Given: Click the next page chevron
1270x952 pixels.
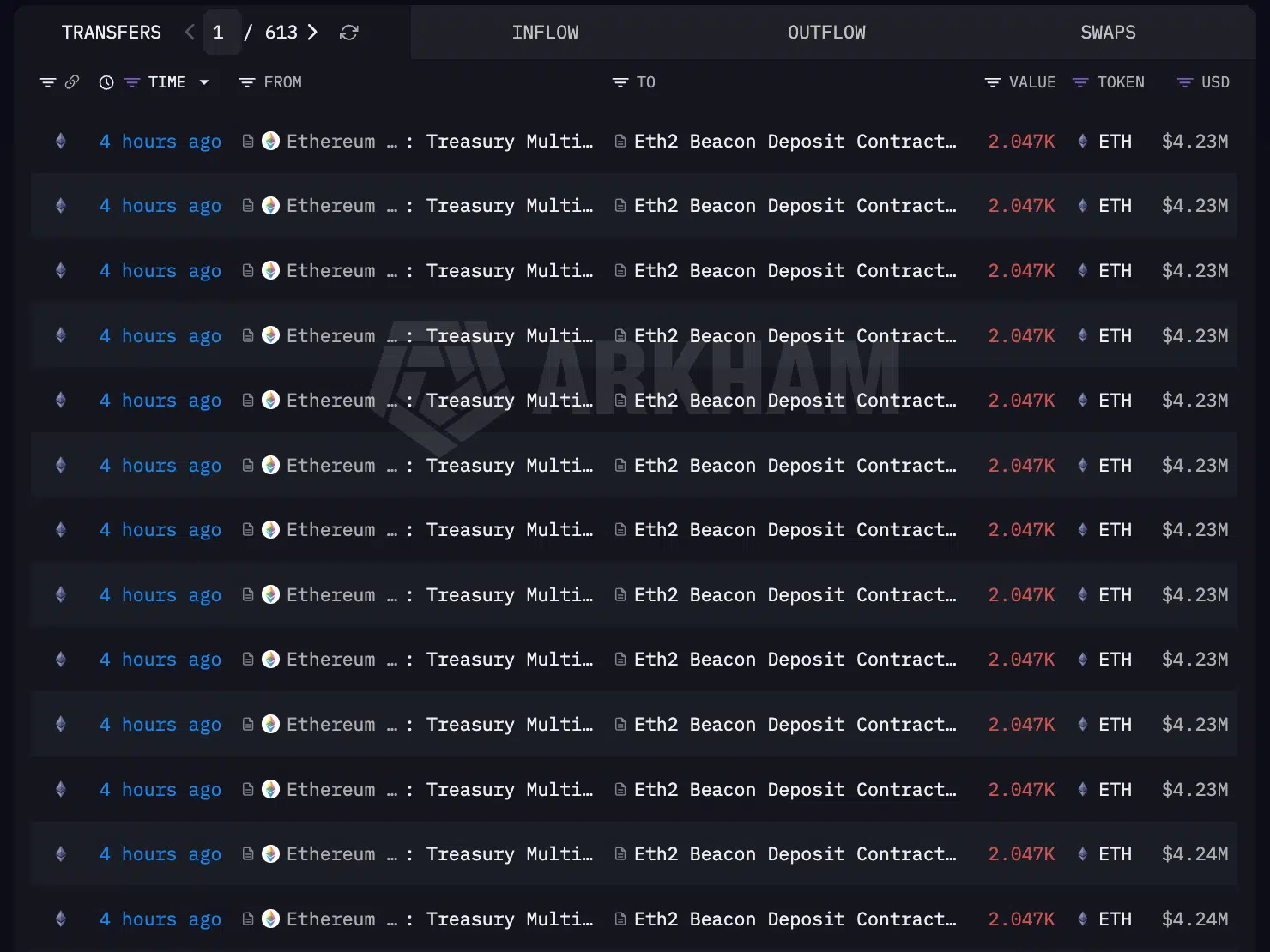Looking at the screenshot, I should (x=312, y=32).
